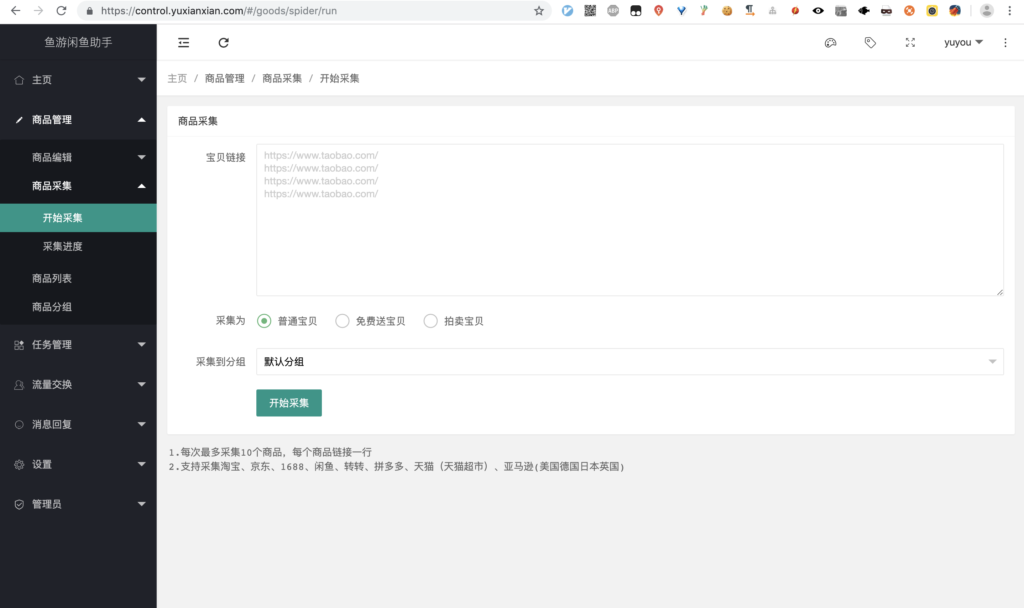Click inside the 宝贝链接 text area

click(x=629, y=220)
